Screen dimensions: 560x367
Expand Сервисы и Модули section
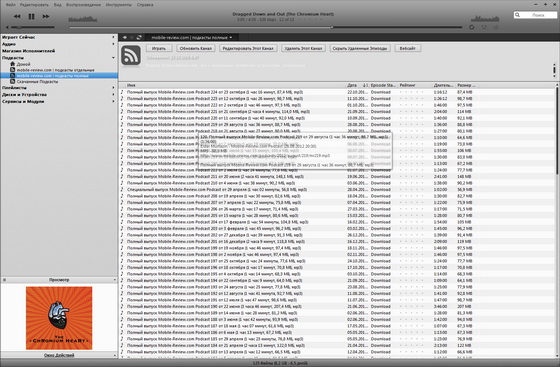114,101
